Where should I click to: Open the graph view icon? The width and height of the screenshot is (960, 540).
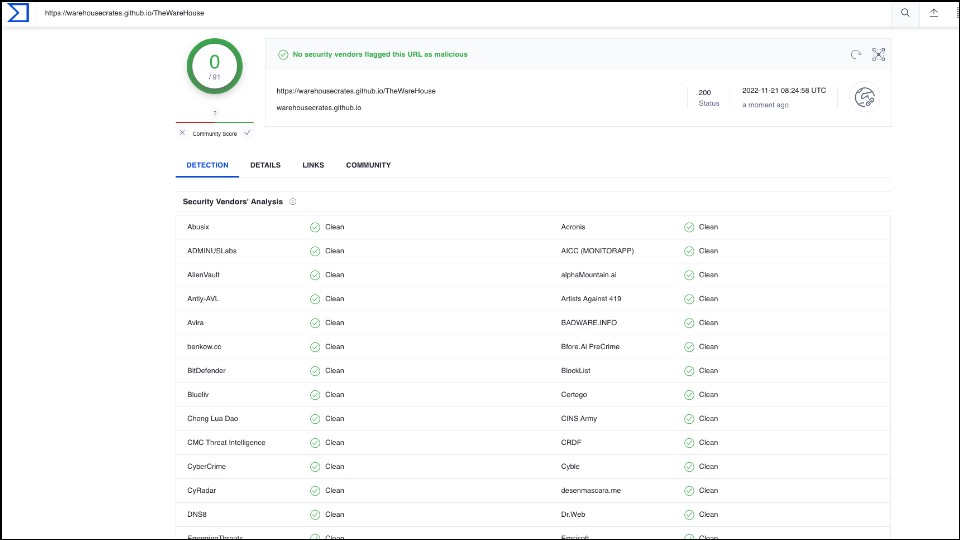point(879,54)
